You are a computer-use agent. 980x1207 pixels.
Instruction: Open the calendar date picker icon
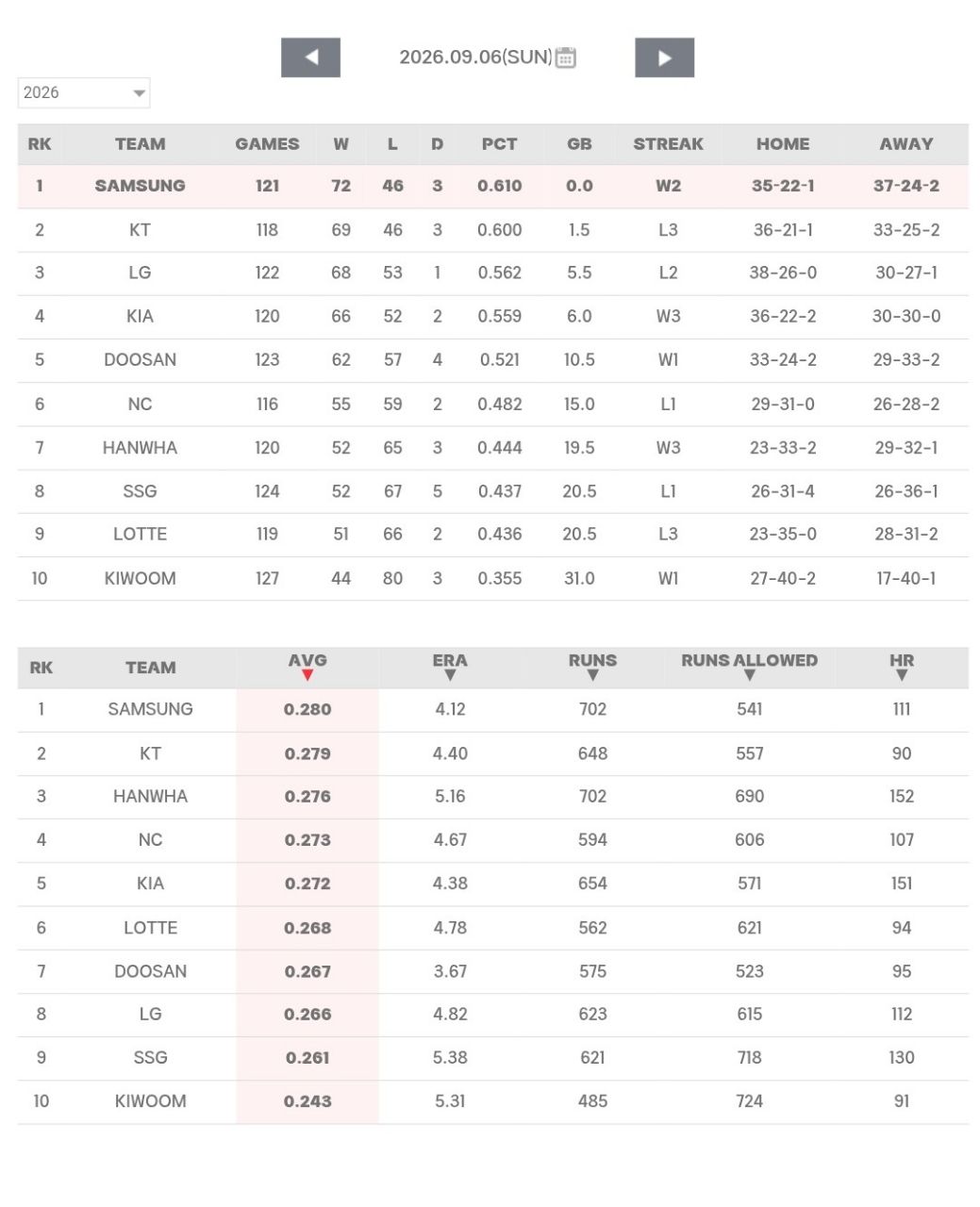click(566, 58)
